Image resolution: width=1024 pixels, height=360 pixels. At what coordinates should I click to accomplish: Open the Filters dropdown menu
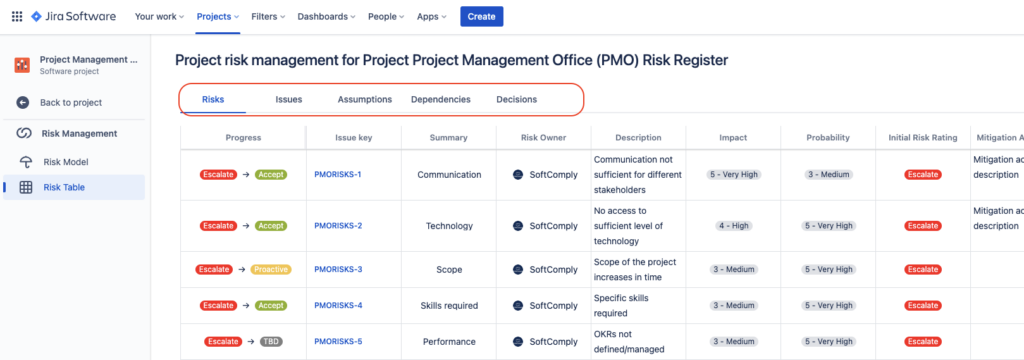[x=268, y=16]
